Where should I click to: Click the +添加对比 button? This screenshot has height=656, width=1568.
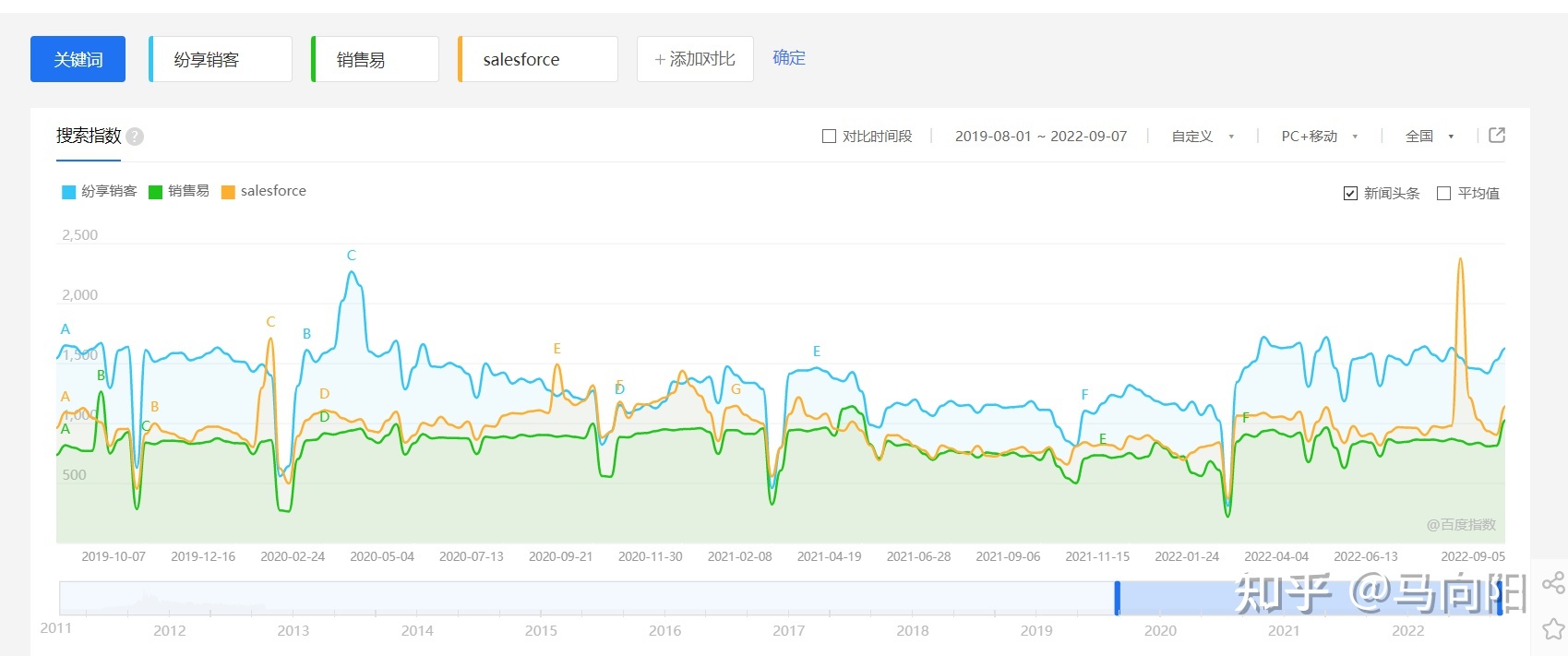point(695,59)
